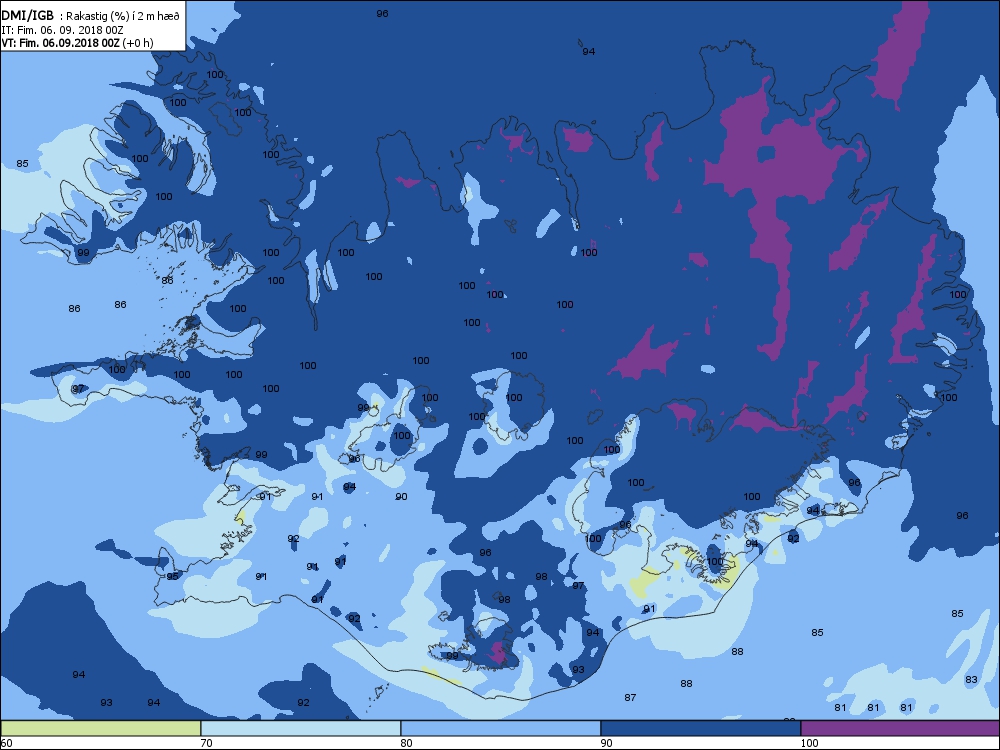This screenshot has width=1000, height=750.
Task: Click the 90 humidity value on map
Action: [401, 497]
